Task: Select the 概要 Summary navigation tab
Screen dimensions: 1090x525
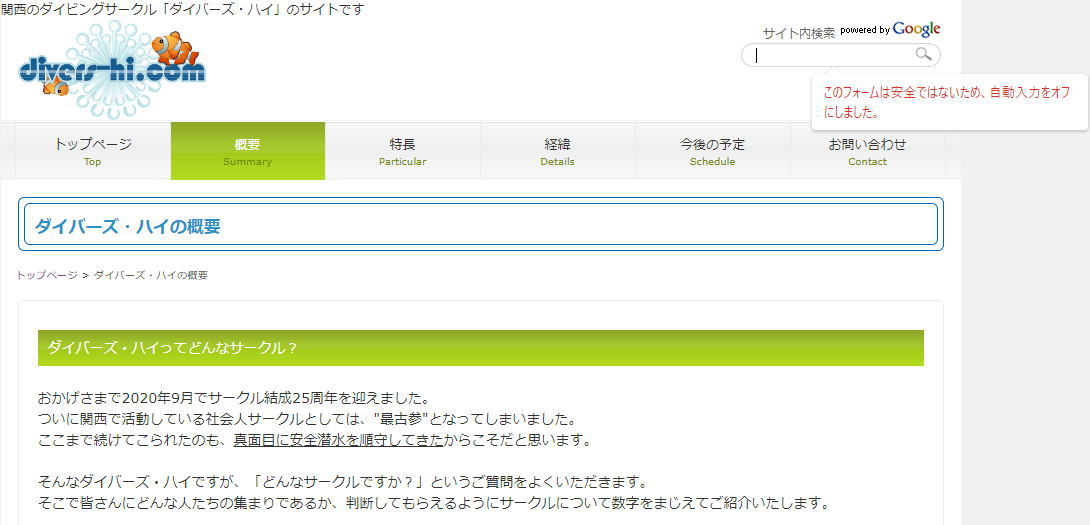Action: point(247,151)
